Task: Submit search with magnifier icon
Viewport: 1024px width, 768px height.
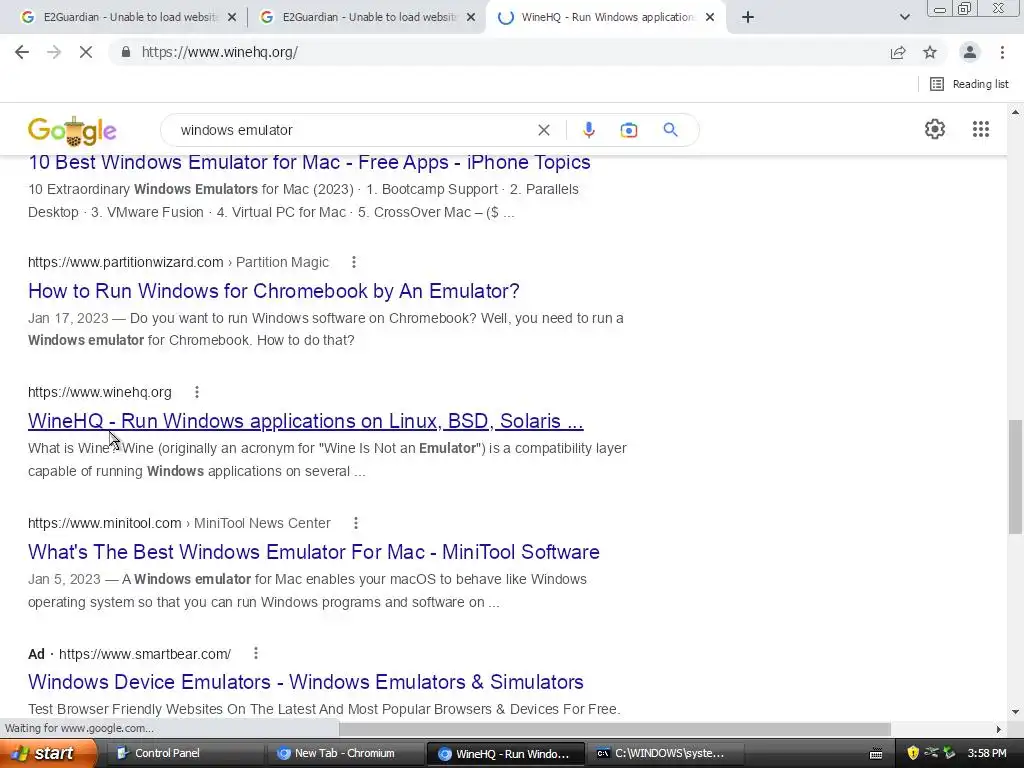Action: [x=671, y=130]
